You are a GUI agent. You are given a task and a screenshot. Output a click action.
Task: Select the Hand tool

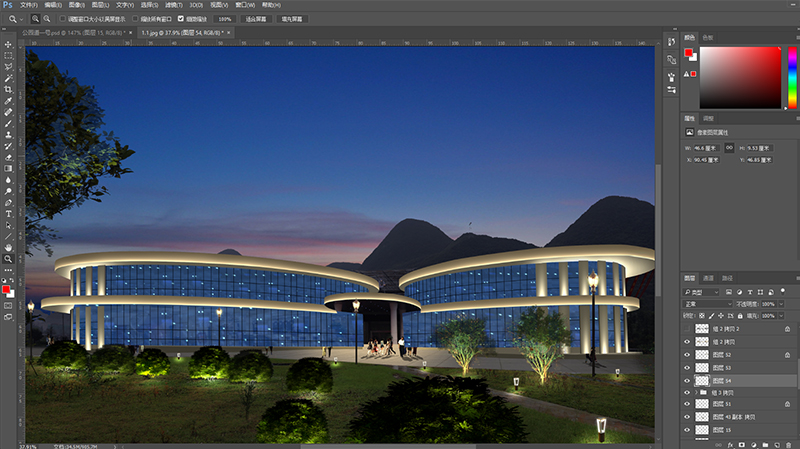(8, 247)
